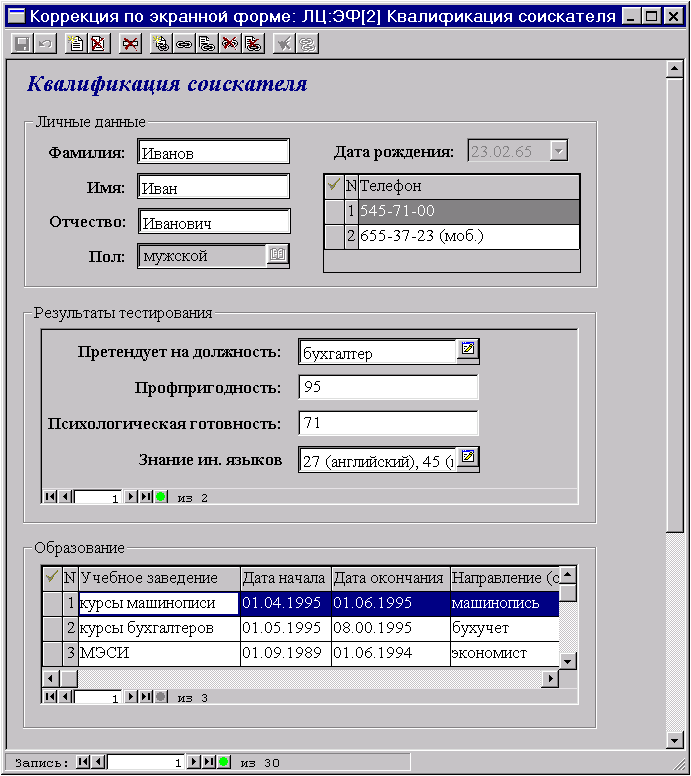
Task: Go to next record in Результаты тестирования navigator
Action: 131,496
